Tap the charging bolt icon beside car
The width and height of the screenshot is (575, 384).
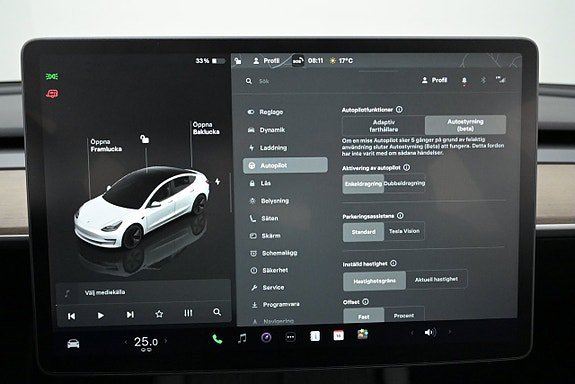click(x=217, y=182)
